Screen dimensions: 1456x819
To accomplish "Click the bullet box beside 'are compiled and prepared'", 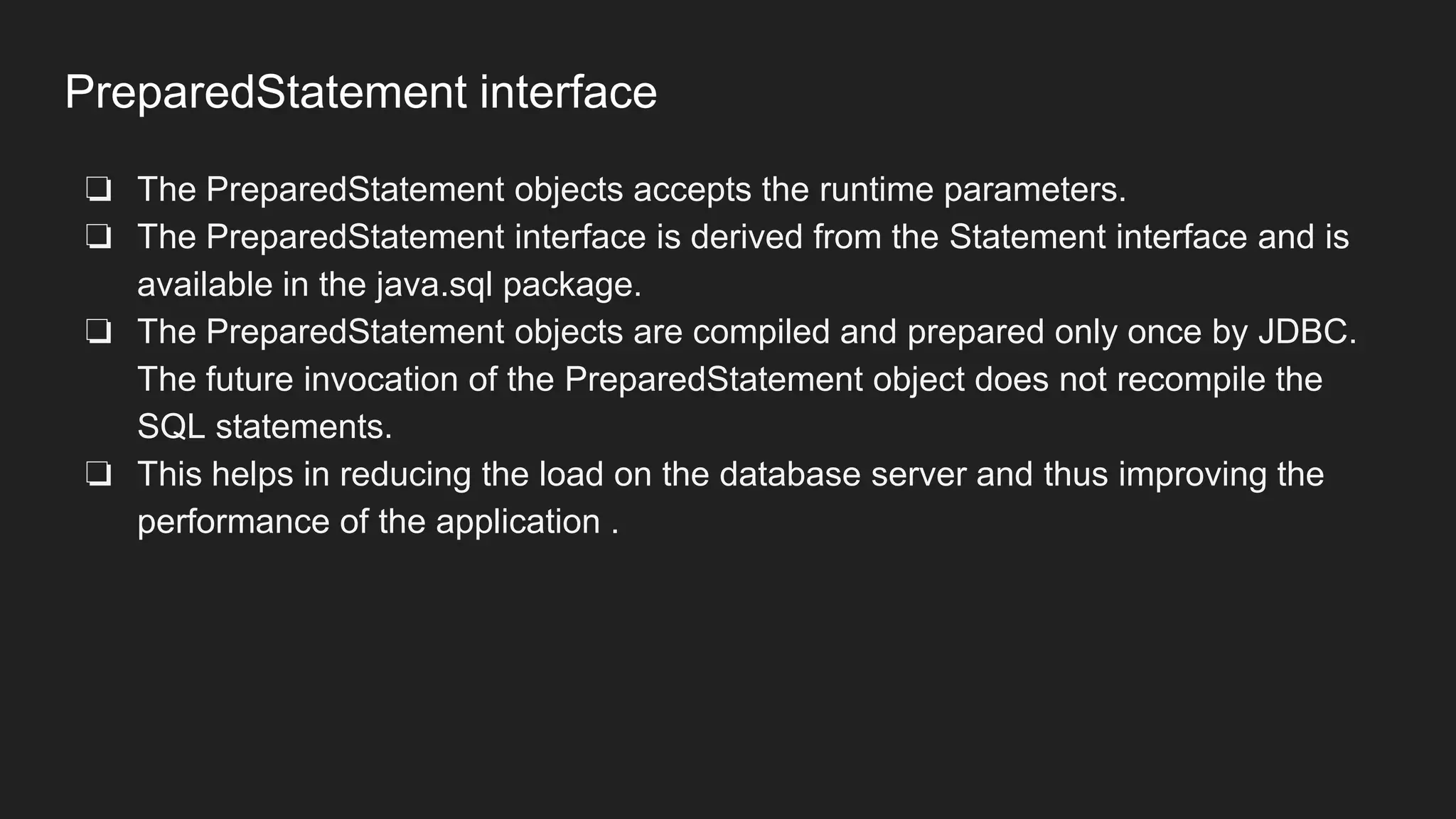I will (98, 332).
